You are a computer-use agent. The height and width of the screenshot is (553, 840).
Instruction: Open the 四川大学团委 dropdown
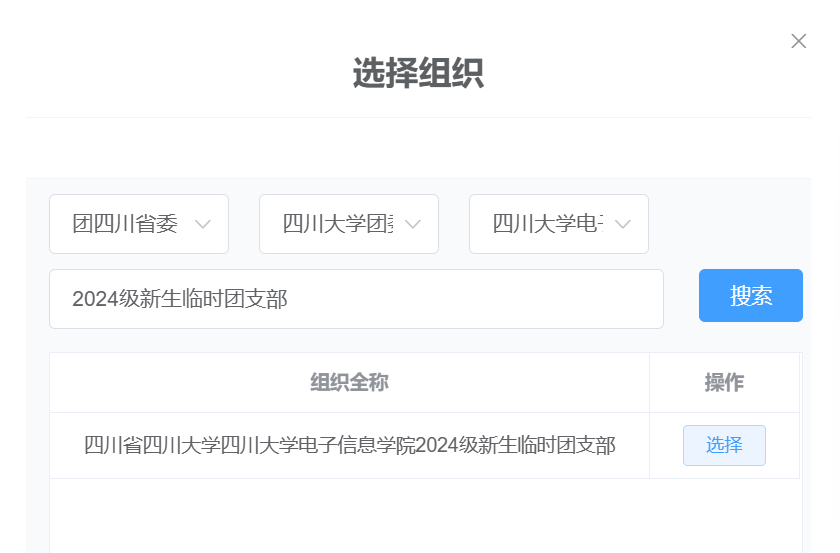pyautogui.click(x=337, y=224)
